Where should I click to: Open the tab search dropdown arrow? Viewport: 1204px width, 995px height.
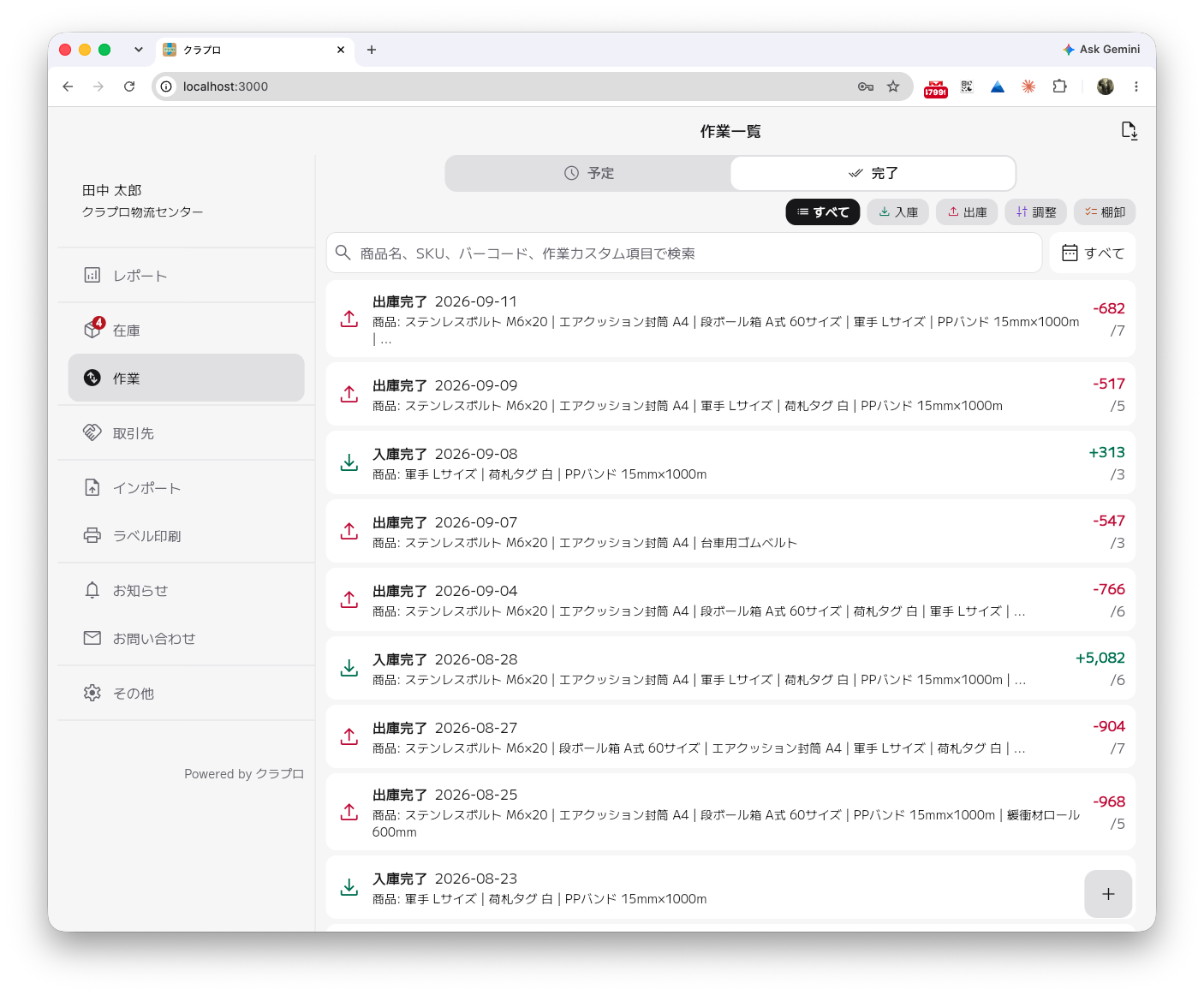pos(138,50)
